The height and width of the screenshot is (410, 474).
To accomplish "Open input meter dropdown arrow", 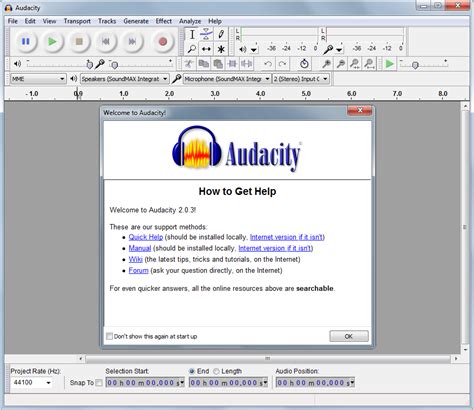I will (339, 50).
